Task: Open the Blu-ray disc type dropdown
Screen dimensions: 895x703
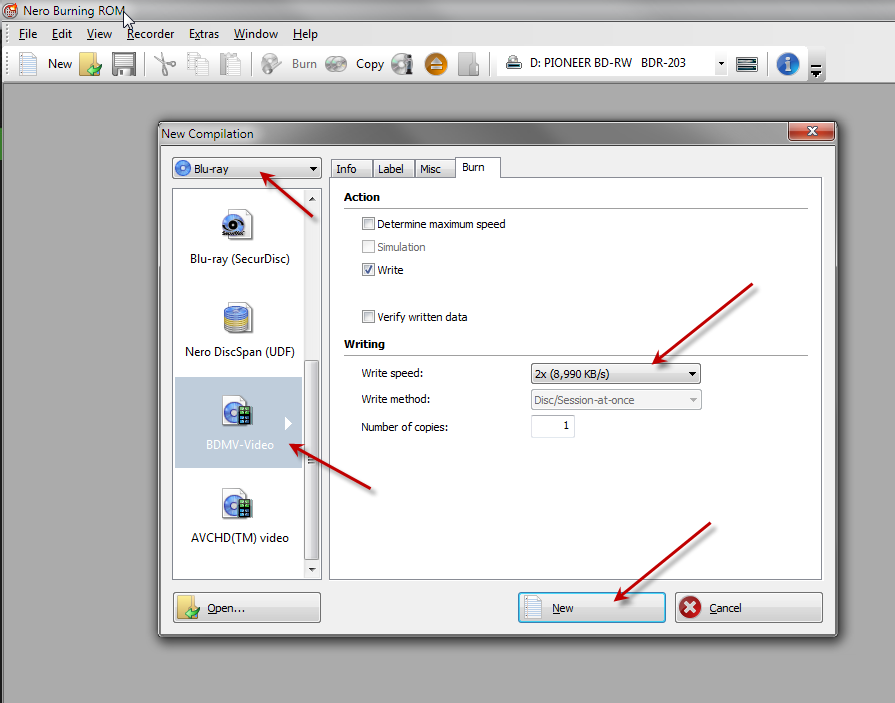Action: pyautogui.click(x=247, y=168)
